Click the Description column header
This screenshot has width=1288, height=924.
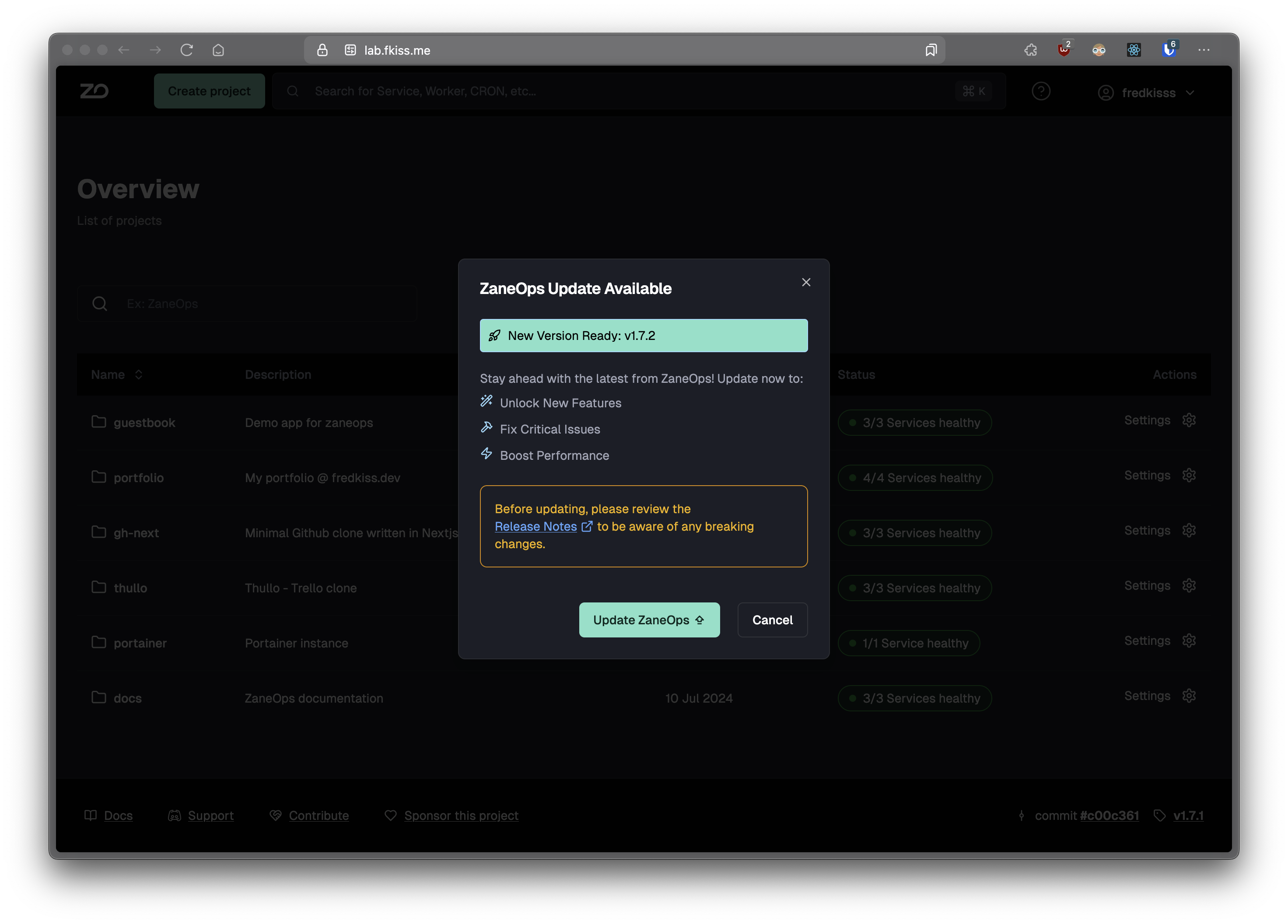278,374
